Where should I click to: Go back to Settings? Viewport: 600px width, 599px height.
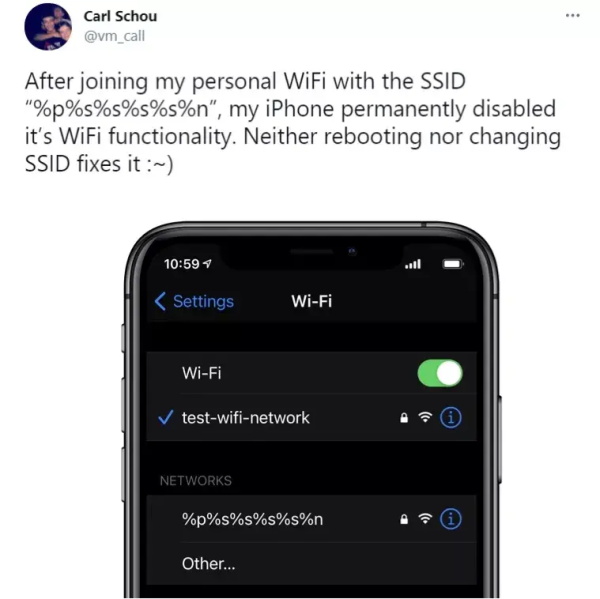click(x=194, y=301)
